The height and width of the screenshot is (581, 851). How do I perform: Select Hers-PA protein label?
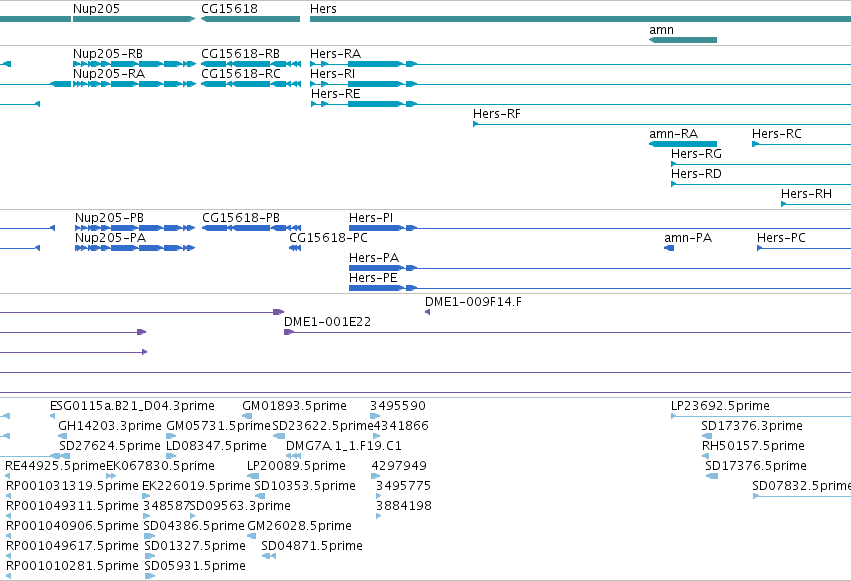point(374,258)
